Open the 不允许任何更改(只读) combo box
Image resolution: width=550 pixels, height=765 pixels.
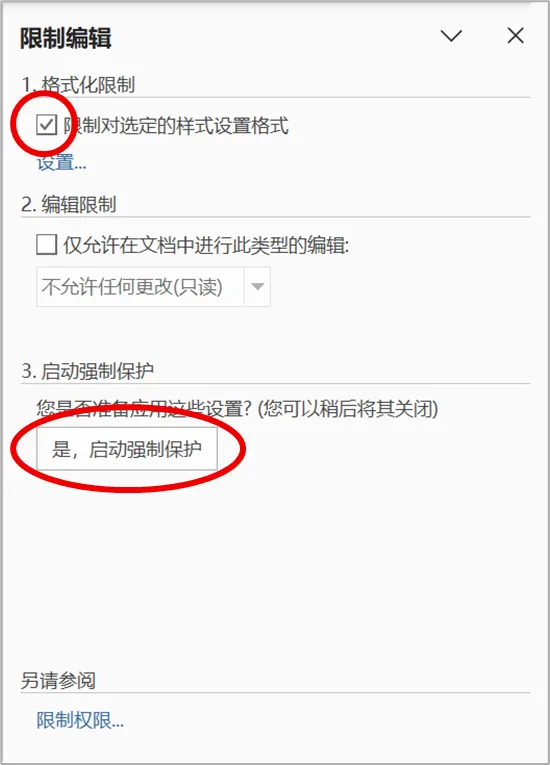[153, 287]
